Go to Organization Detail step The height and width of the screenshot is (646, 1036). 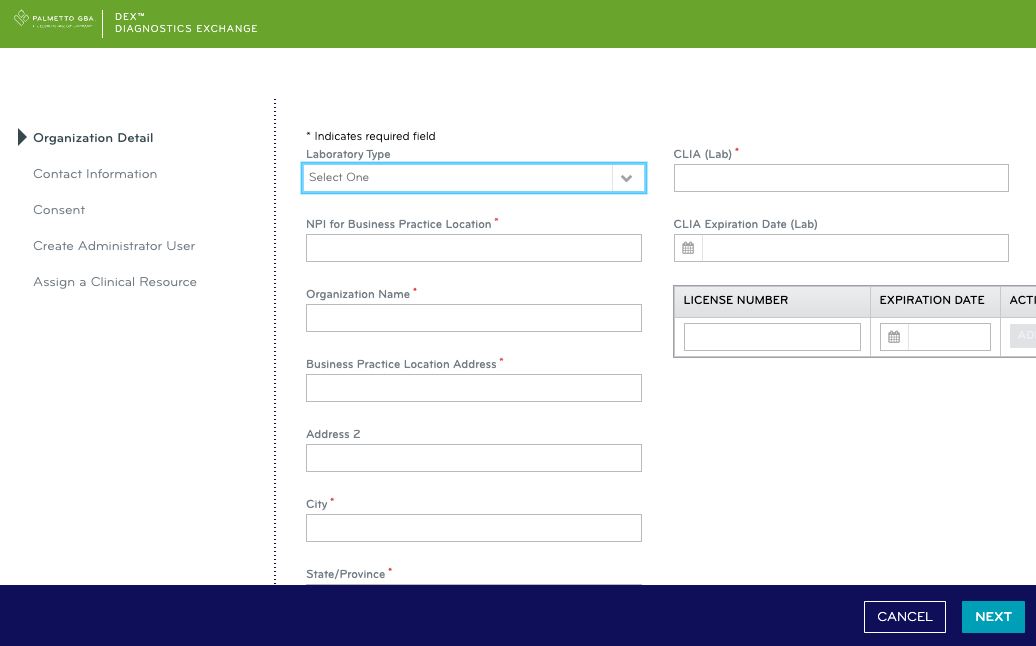(93, 138)
